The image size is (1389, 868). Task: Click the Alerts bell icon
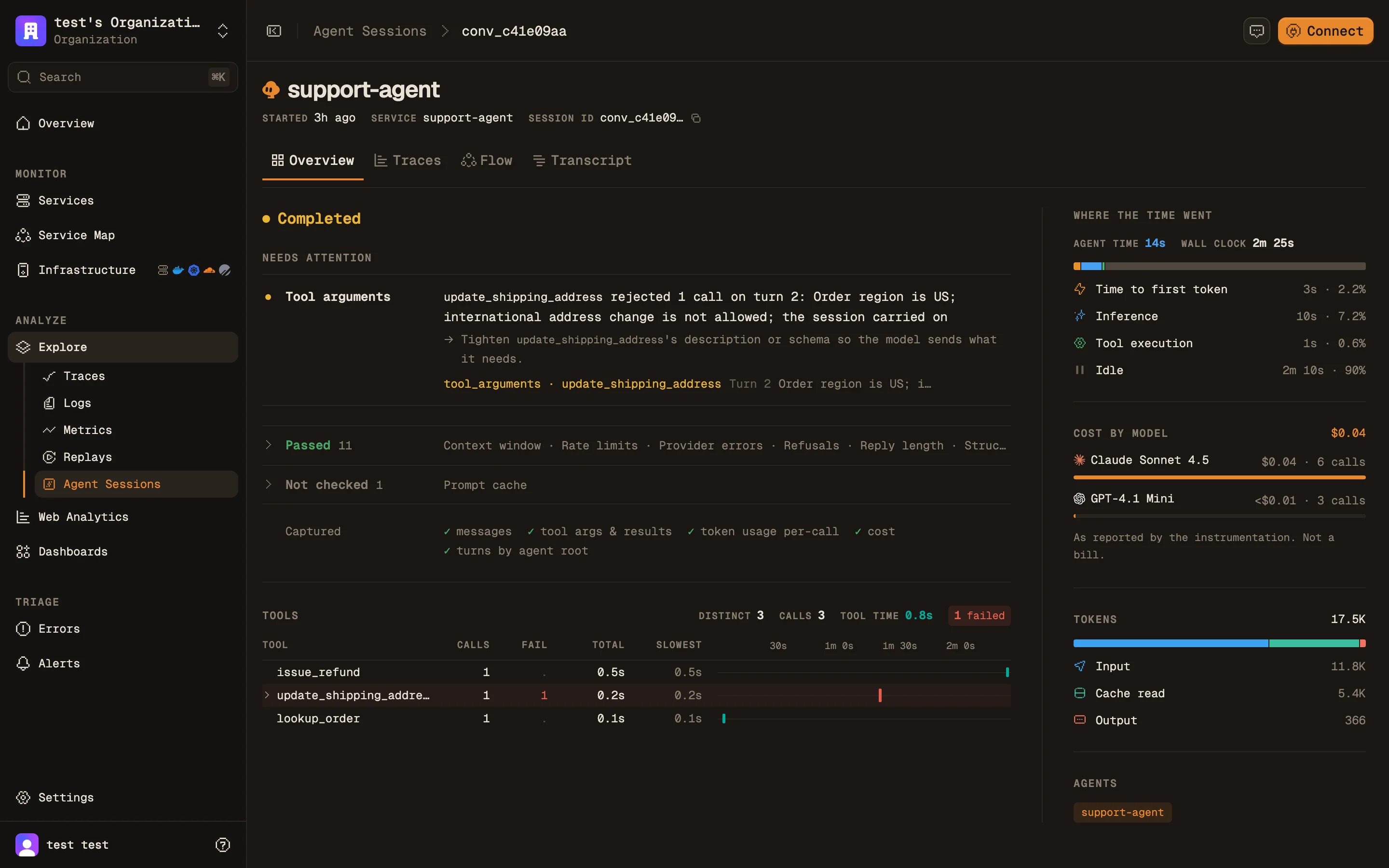pyautogui.click(x=23, y=664)
